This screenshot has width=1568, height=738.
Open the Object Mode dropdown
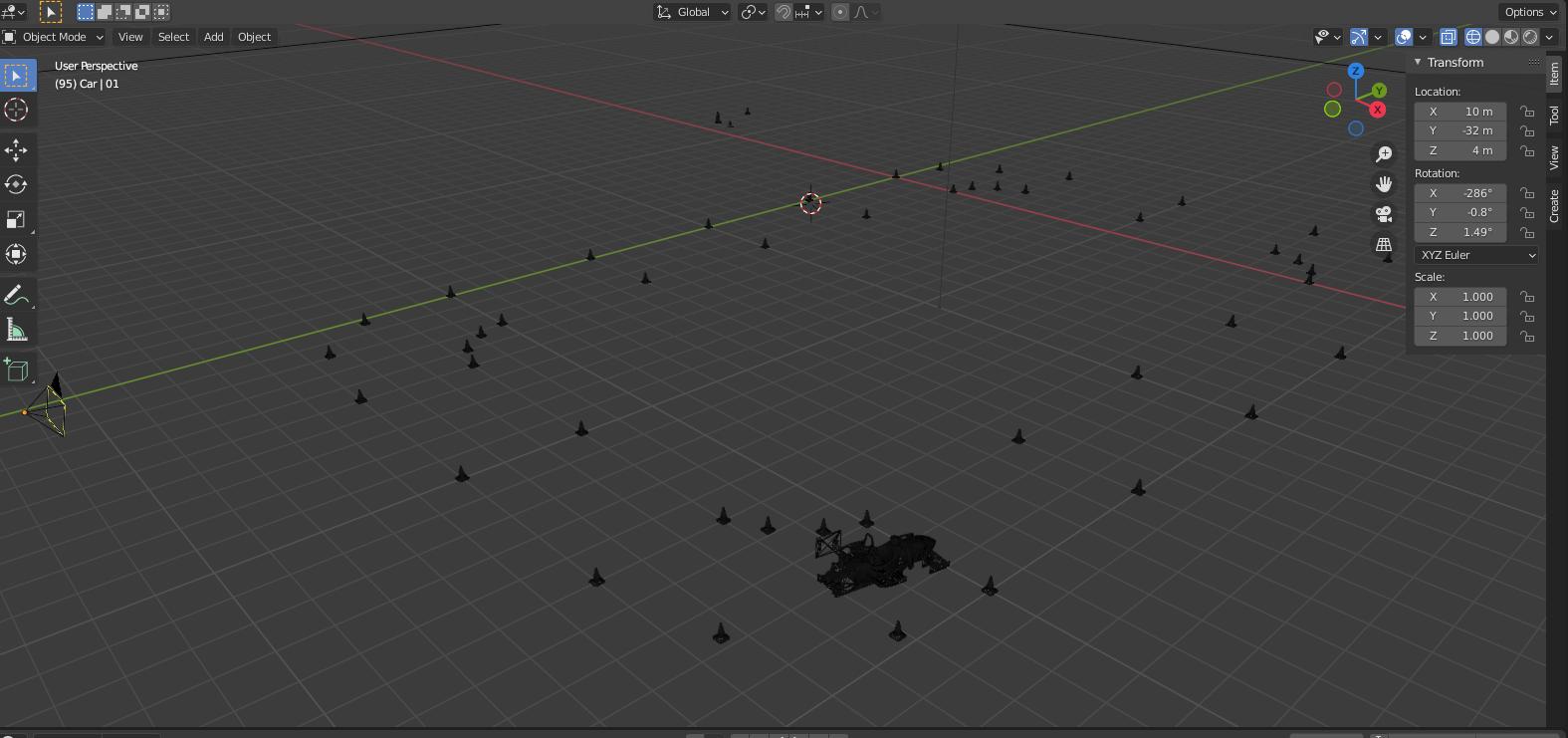(54, 37)
